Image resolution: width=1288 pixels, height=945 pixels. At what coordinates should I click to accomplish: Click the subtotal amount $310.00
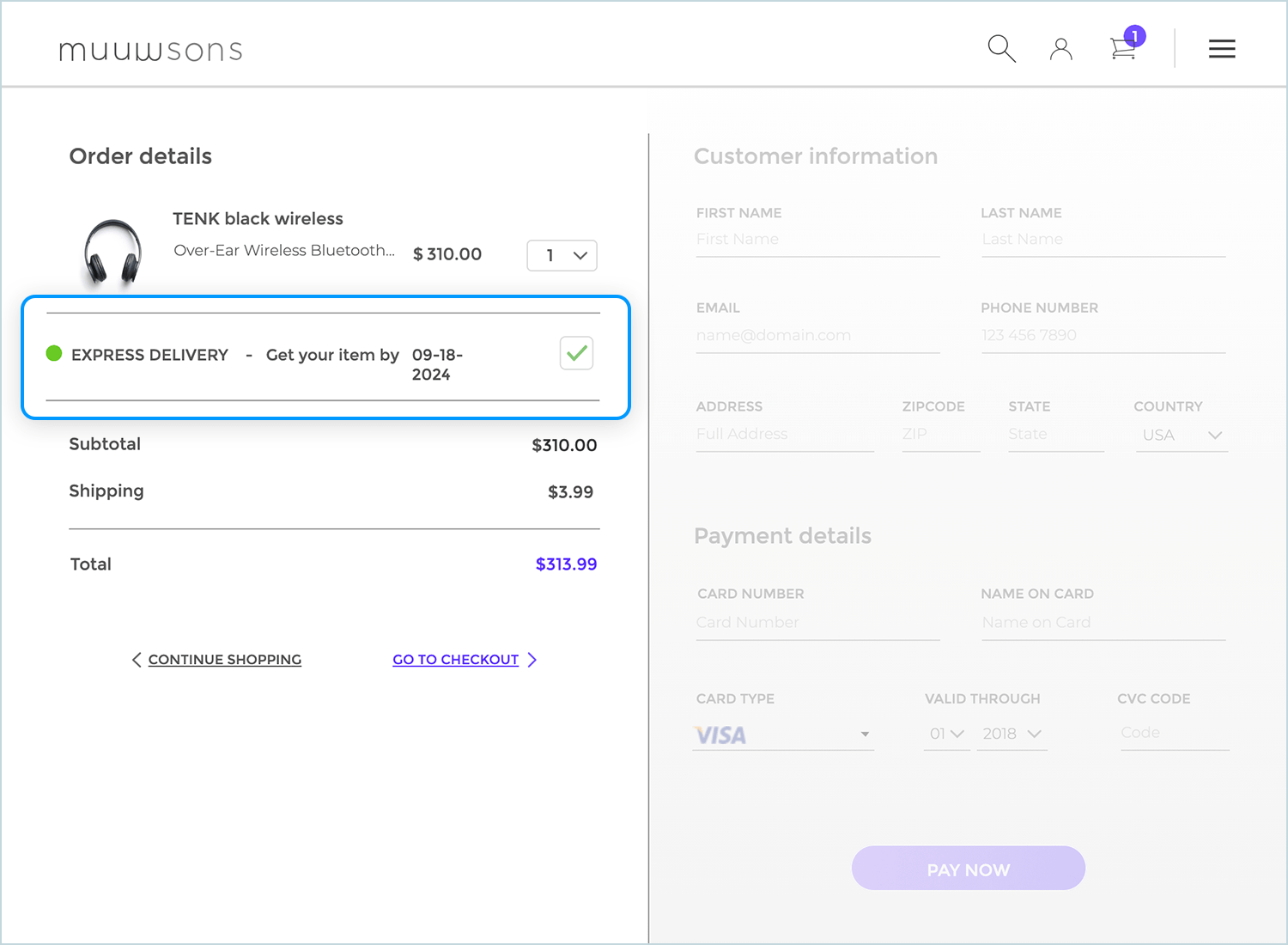[x=564, y=445]
